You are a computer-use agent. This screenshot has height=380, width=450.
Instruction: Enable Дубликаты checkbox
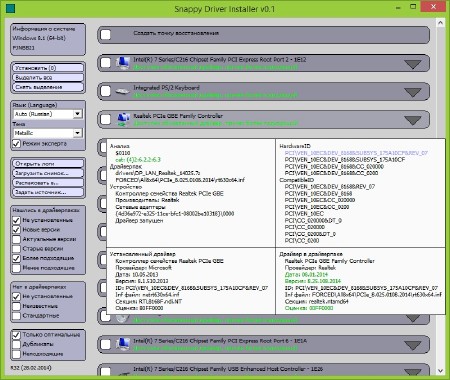tap(16, 344)
